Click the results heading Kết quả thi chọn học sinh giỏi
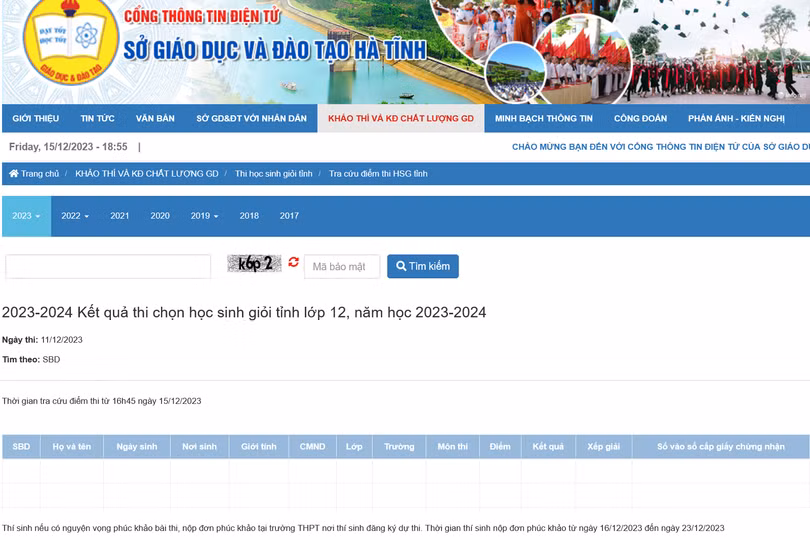 pos(244,313)
